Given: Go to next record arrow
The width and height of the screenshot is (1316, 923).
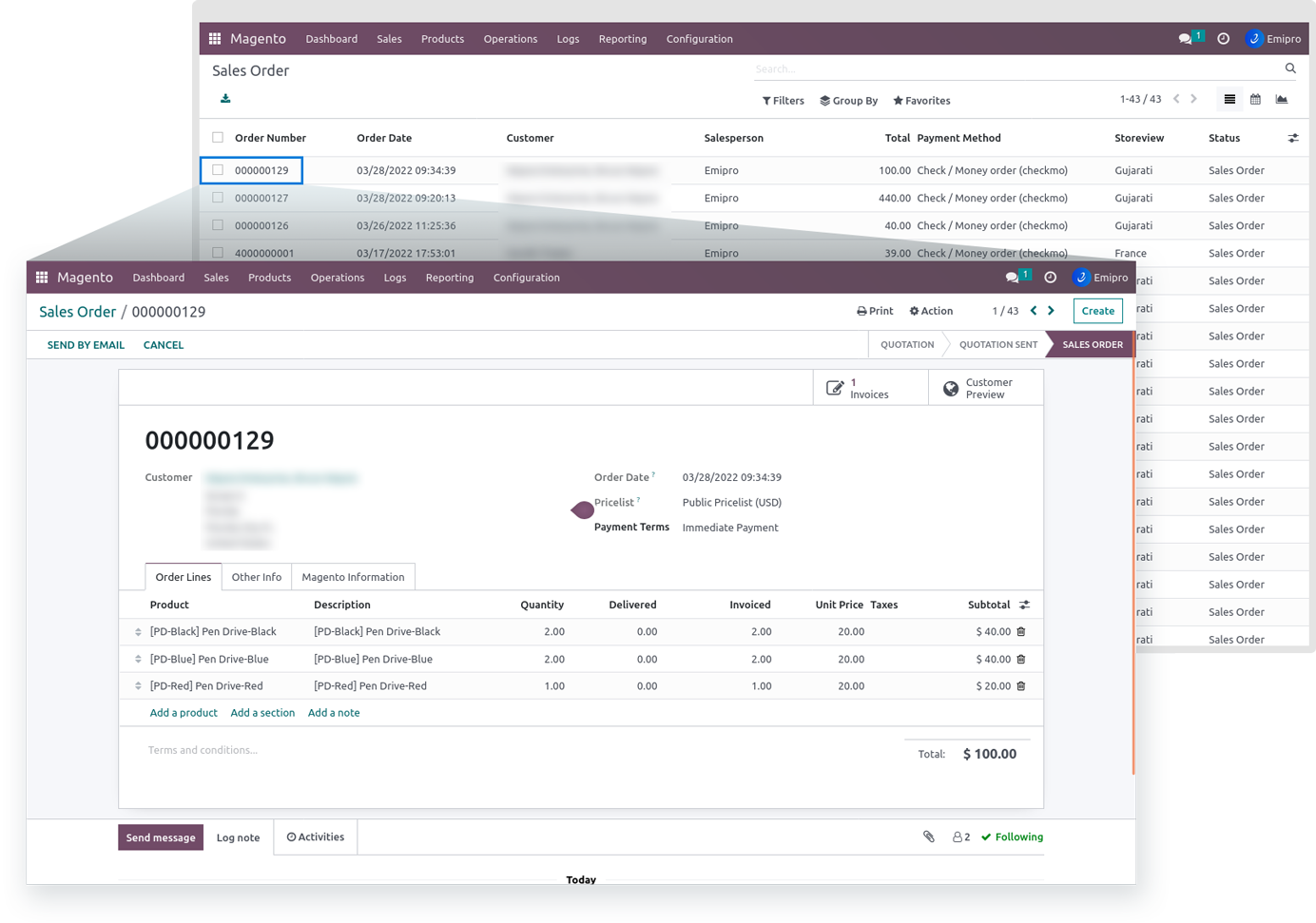Looking at the screenshot, I should pos(1051,311).
